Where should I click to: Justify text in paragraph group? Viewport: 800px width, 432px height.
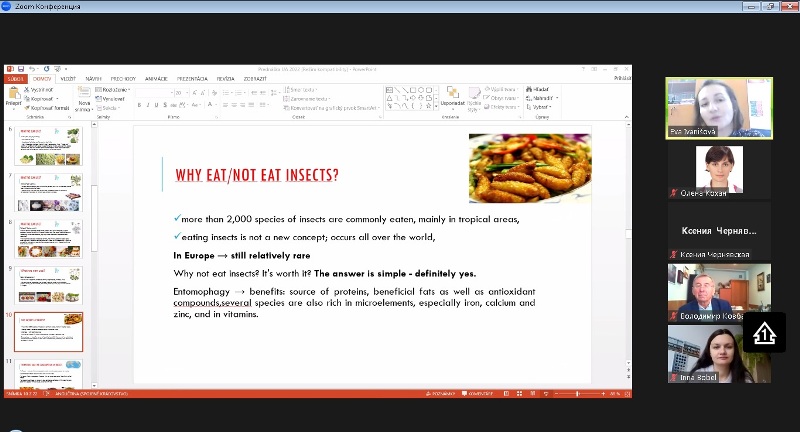pyautogui.click(x=252, y=105)
